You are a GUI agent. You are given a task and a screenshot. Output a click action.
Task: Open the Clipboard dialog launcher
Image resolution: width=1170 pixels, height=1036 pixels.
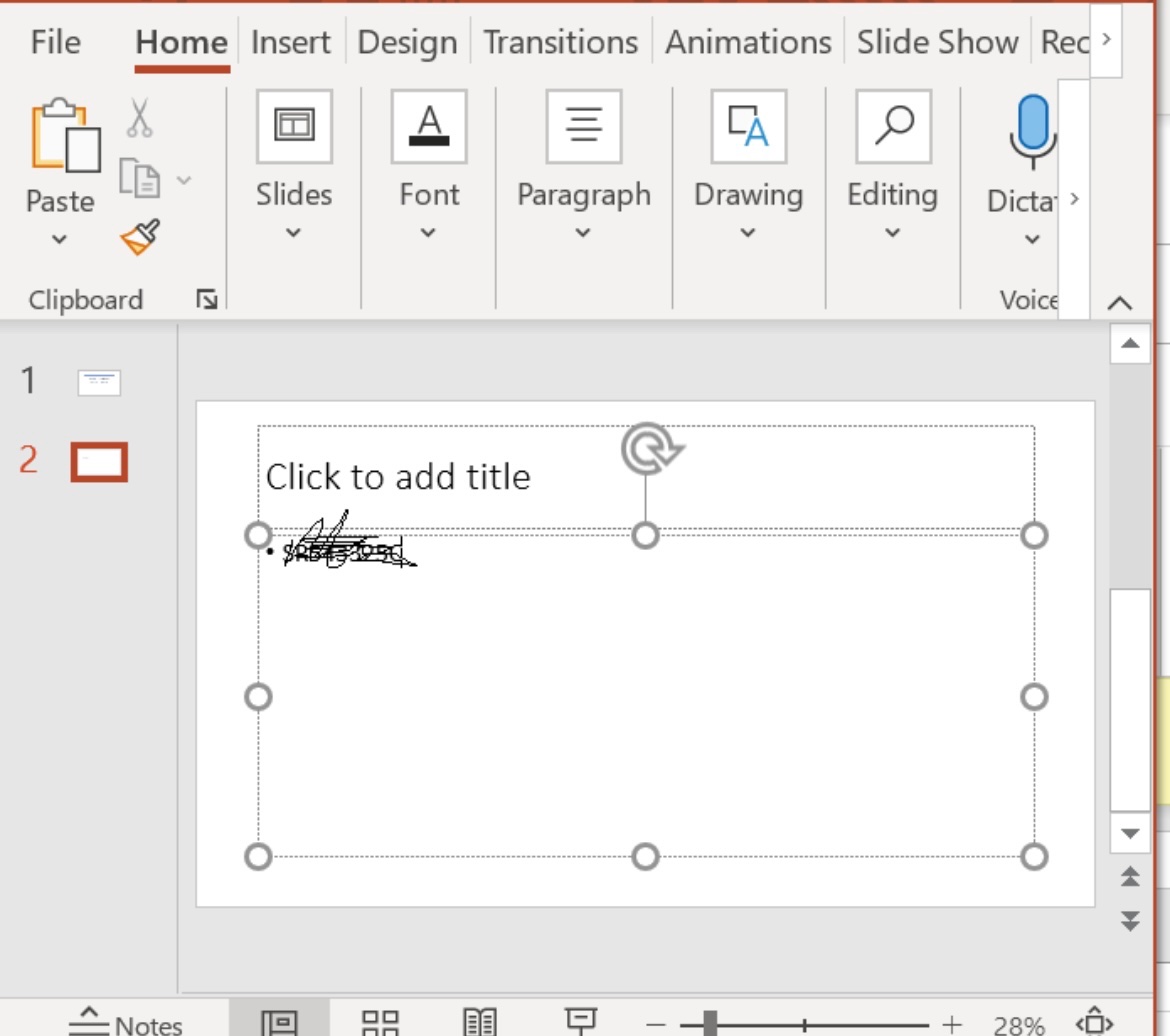tap(207, 299)
